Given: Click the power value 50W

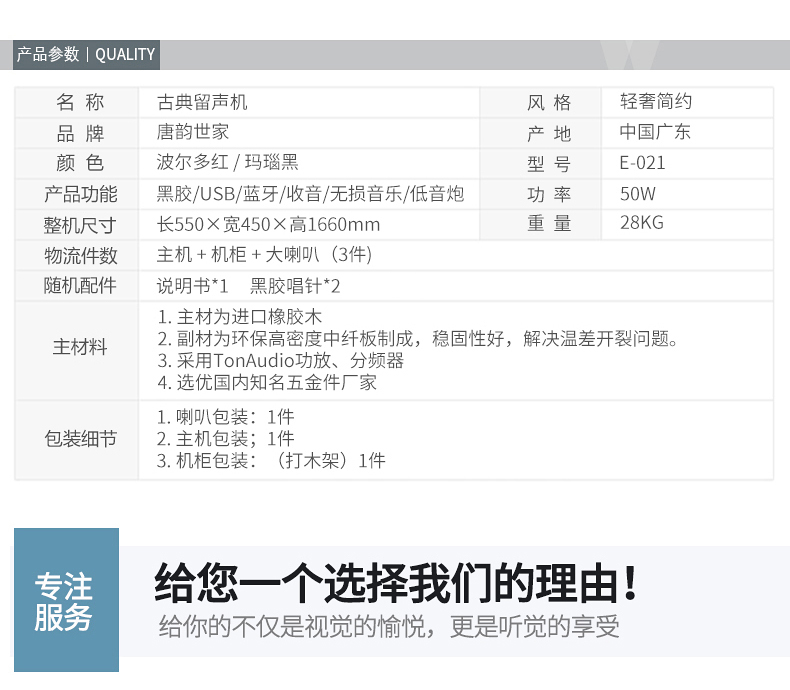Looking at the screenshot, I should [x=638, y=193].
